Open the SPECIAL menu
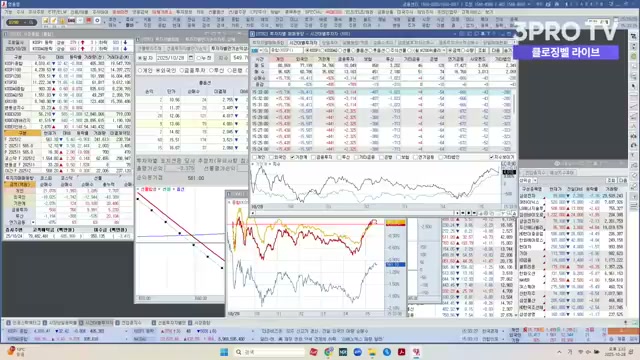640x360 pixels. point(313,12)
